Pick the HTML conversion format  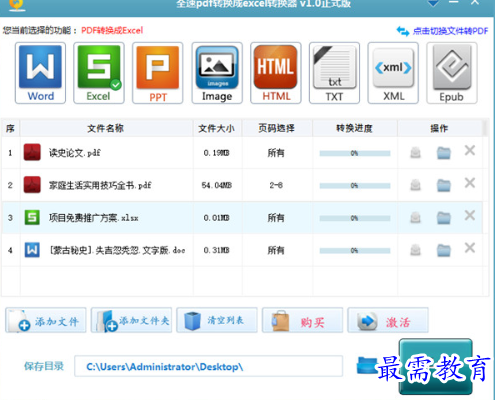point(276,73)
